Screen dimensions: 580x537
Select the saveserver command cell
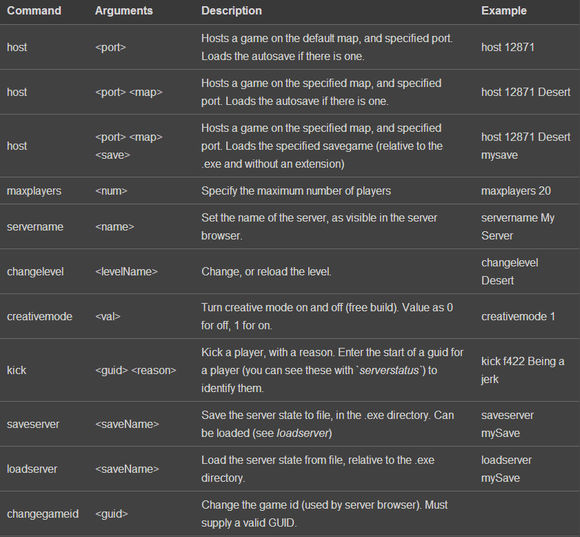[x=33, y=424]
